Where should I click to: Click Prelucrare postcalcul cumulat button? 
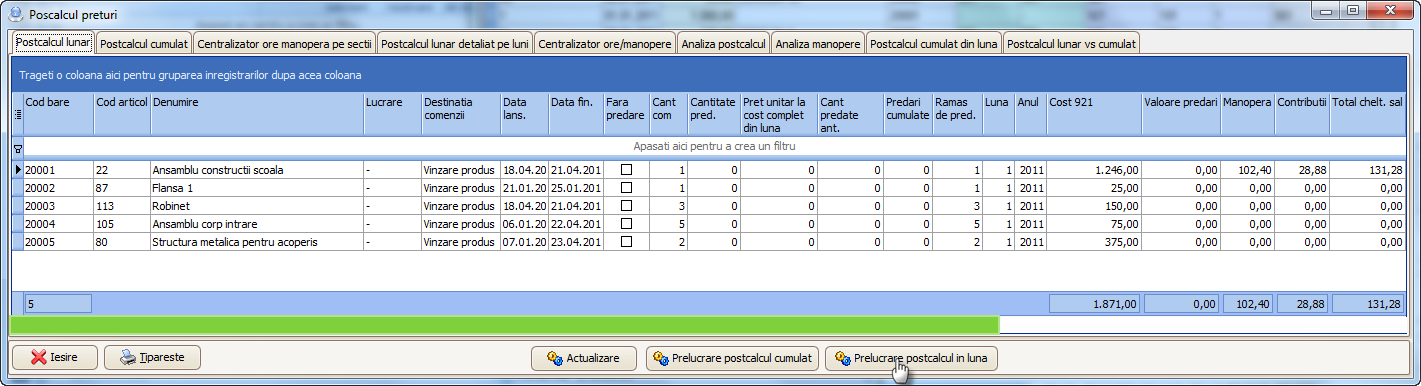point(733,358)
